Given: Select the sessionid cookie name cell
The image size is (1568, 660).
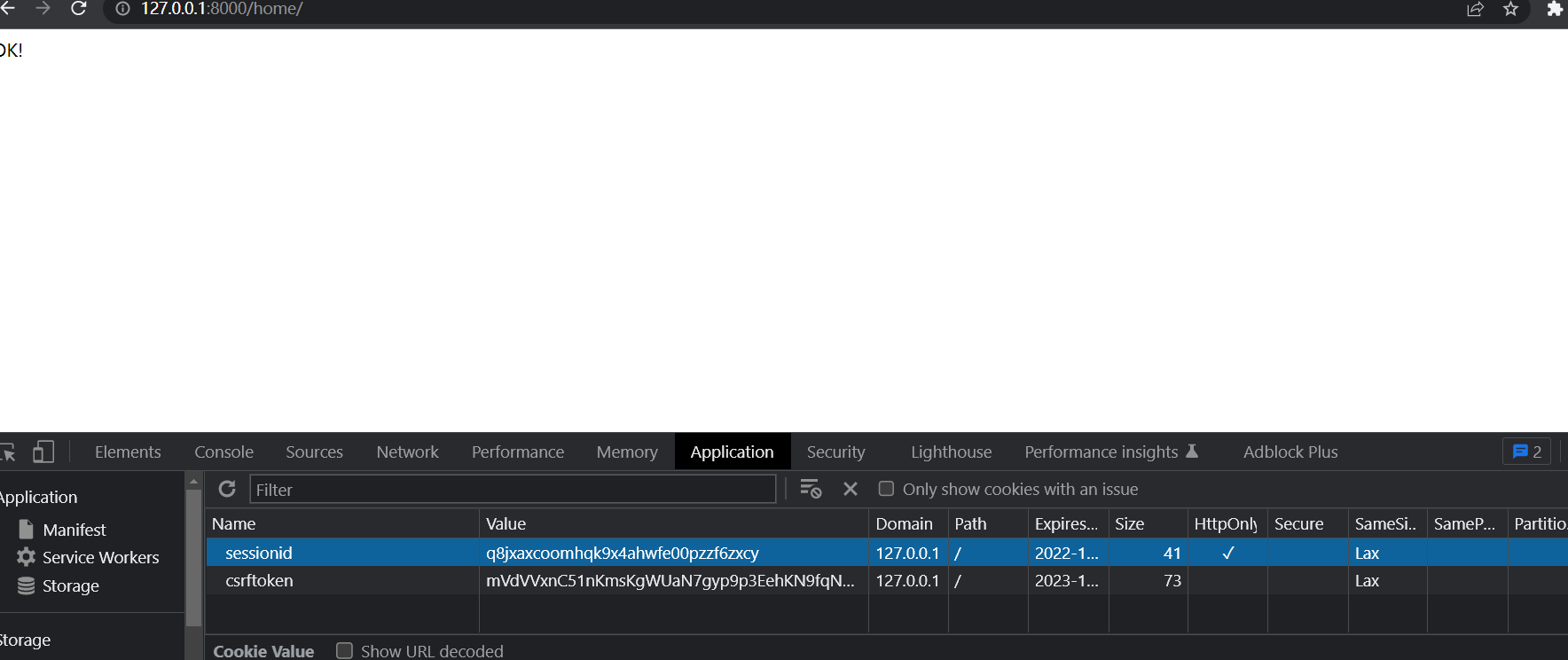Looking at the screenshot, I should (x=342, y=553).
